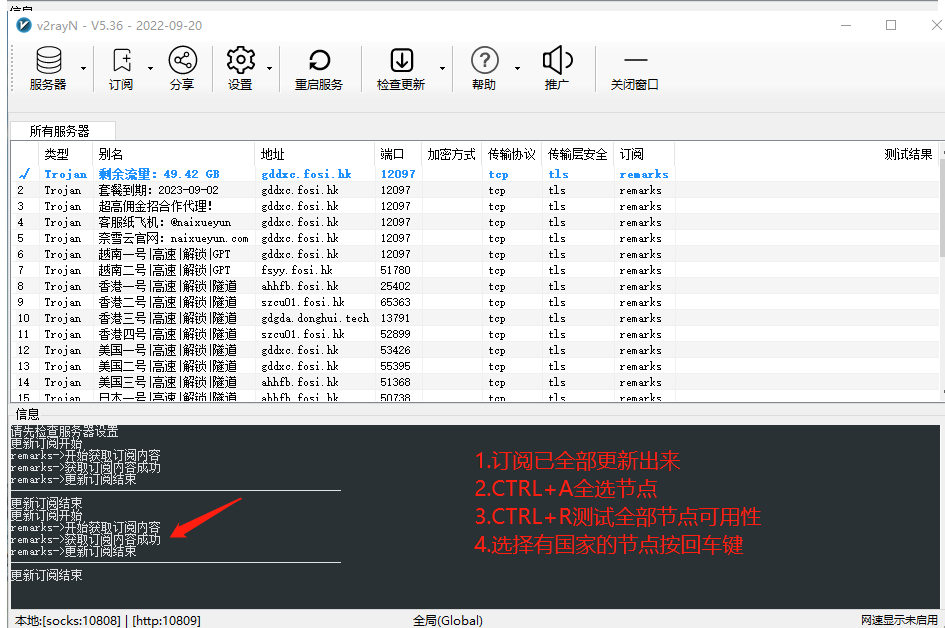Select the 美国一号|高速|解锁|隧道 server alias
This screenshot has width=945, height=628.
click(x=168, y=350)
